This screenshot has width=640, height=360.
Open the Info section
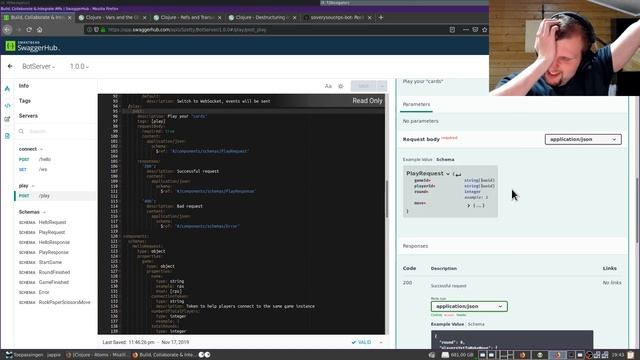tap(24, 86)
